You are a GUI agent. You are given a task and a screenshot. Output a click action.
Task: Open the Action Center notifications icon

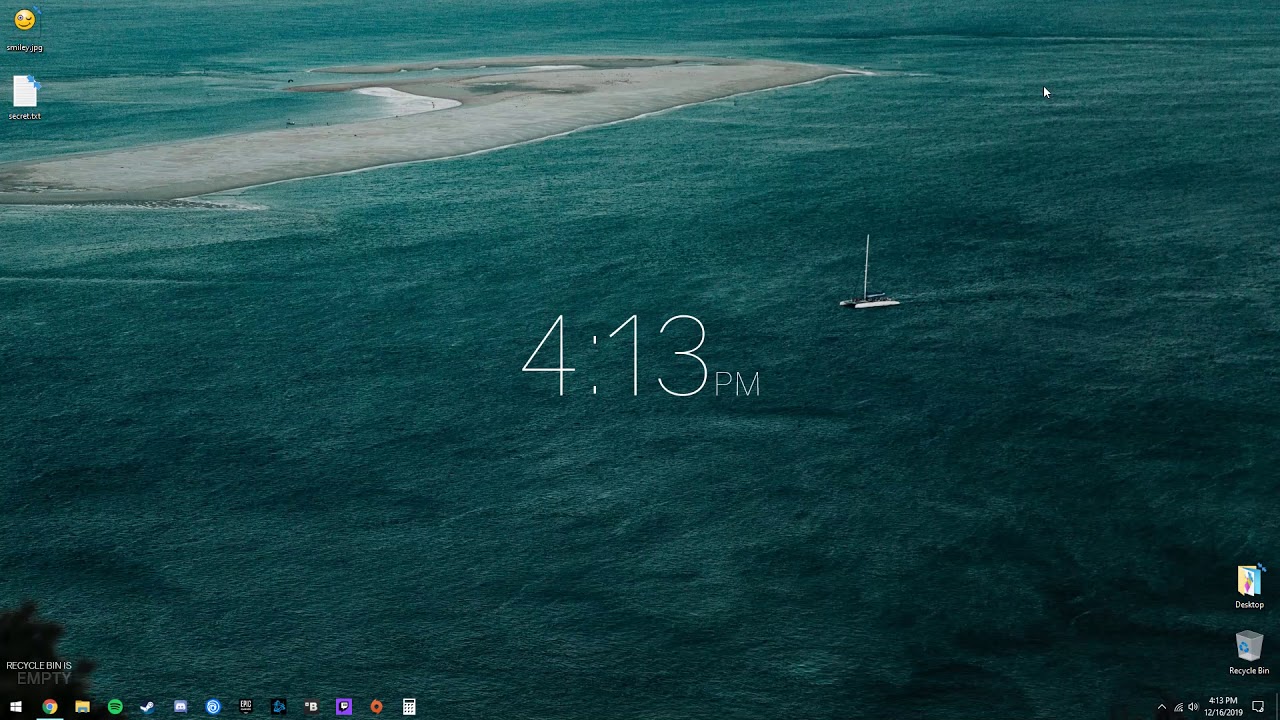tap(1258, 707)
